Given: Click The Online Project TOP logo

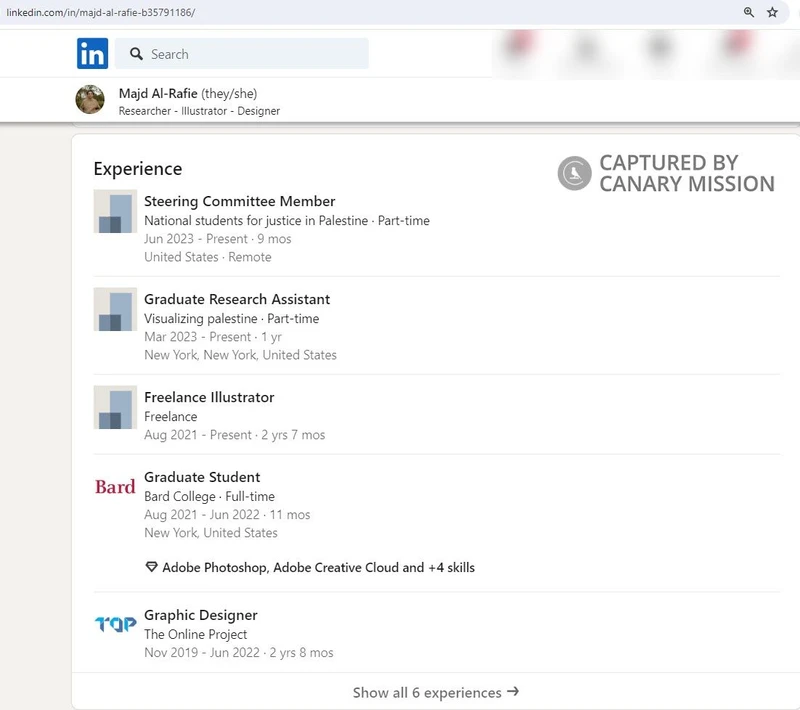Looking at the screenshot, I should point(114,623).
